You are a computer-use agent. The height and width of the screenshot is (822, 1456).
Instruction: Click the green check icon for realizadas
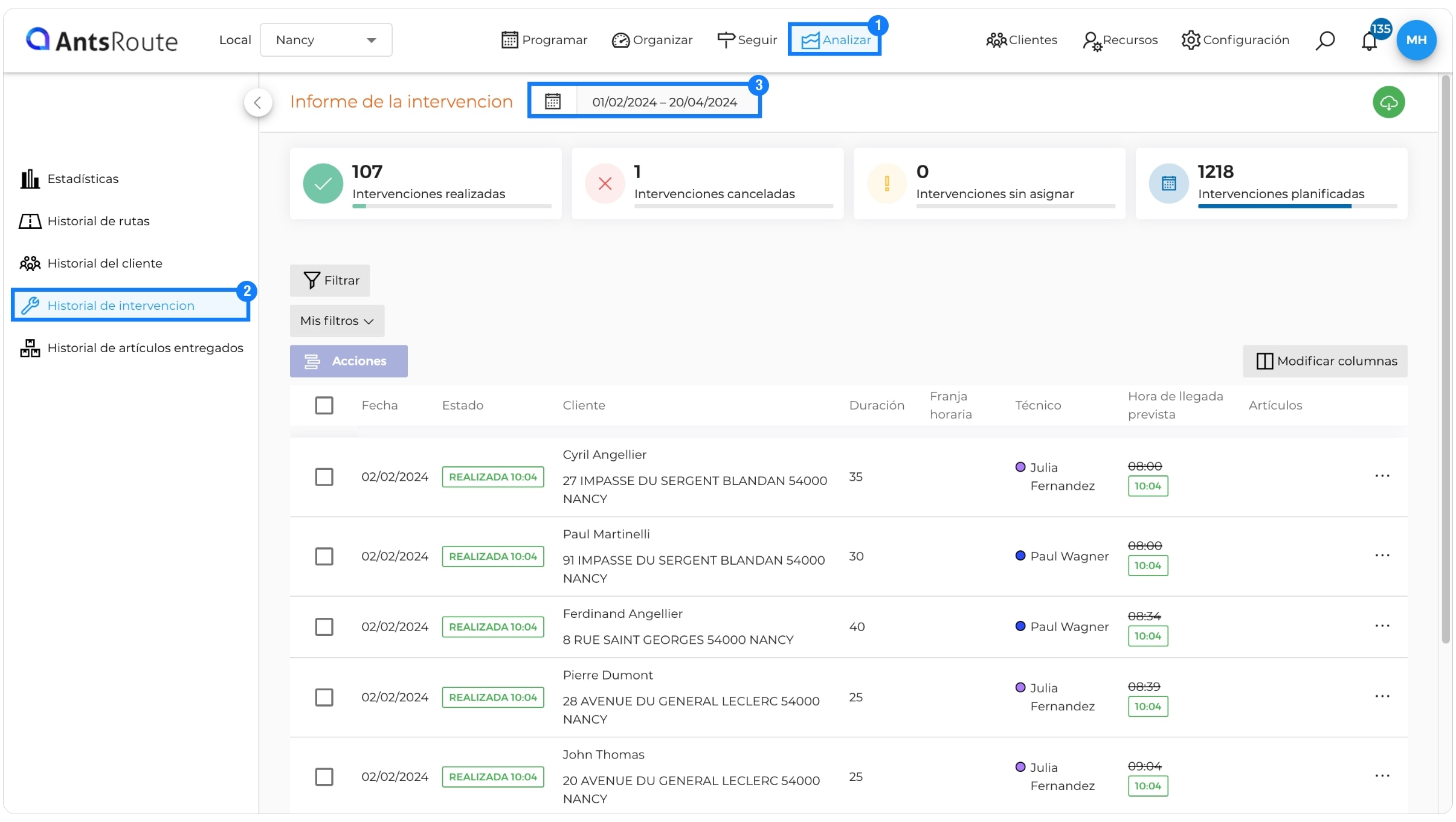coord(323,184)
